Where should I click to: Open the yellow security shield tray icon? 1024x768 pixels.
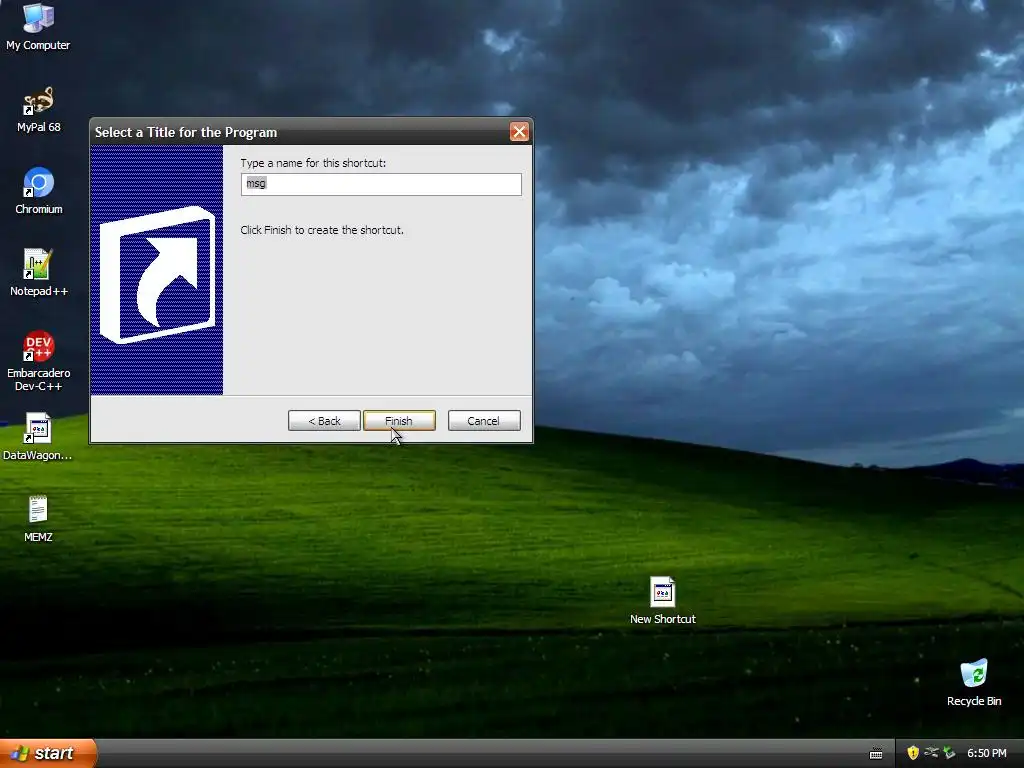[x=913, y=753]
